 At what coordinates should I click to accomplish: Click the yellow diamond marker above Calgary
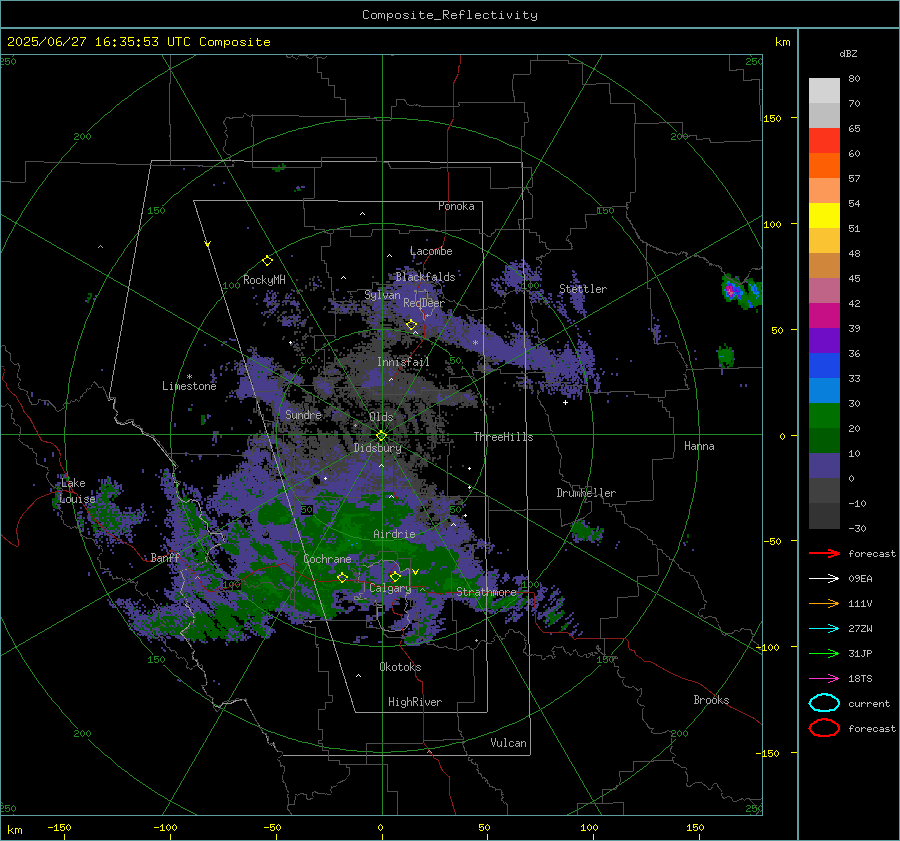point(395,576)
